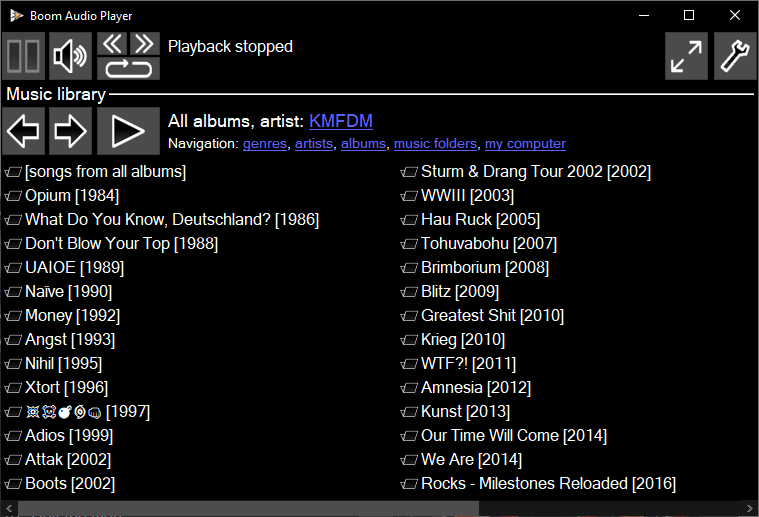Open settings wrench button

[735, 56]
